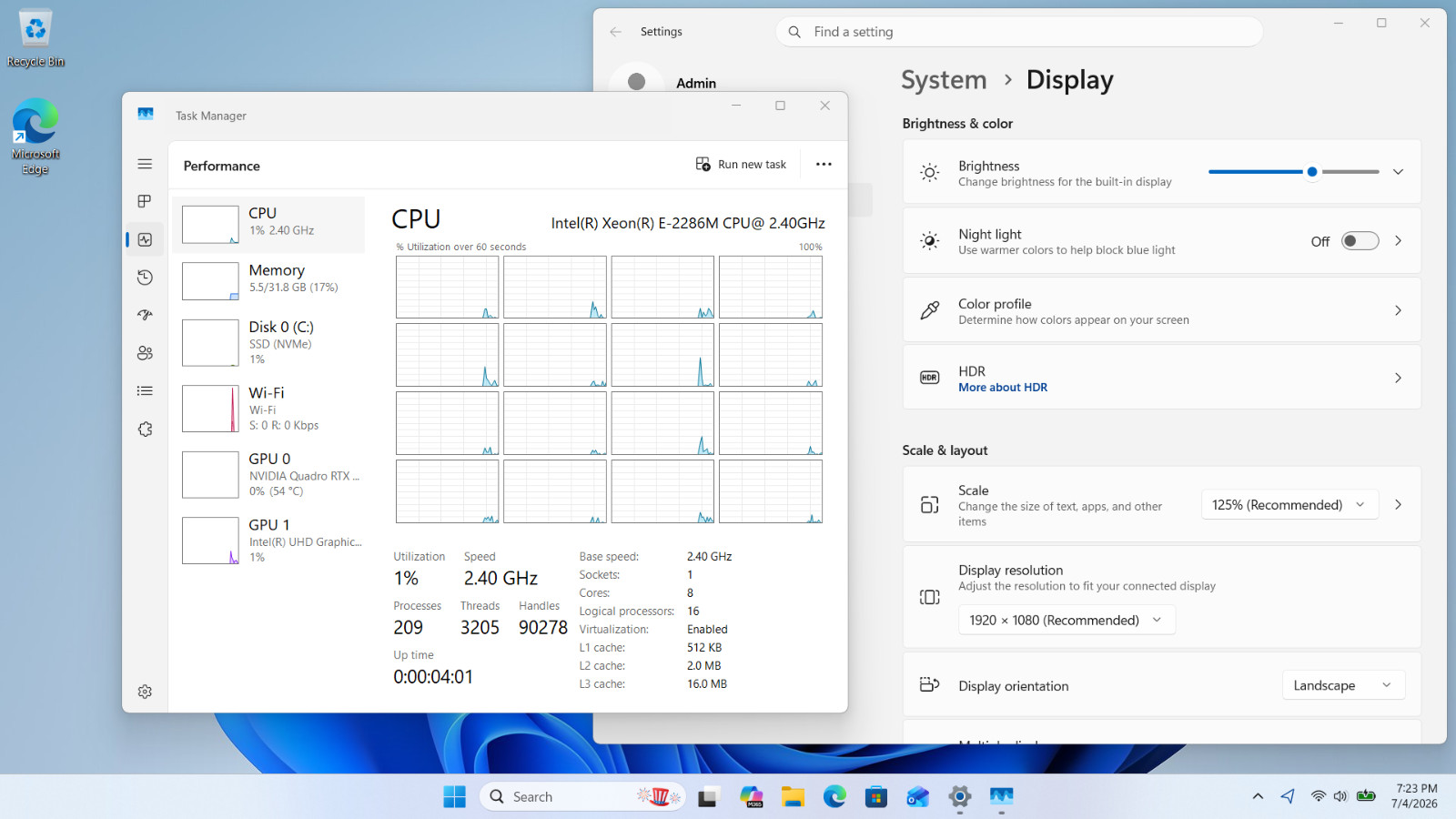This screenshot has height=819, width=1456.
Task: Open Task Manager more options ellipsis
Action: (824, 165)
